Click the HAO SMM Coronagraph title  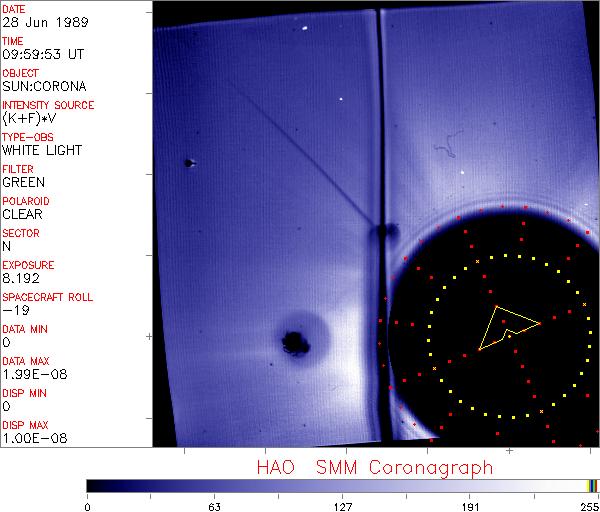click(374, 467)
